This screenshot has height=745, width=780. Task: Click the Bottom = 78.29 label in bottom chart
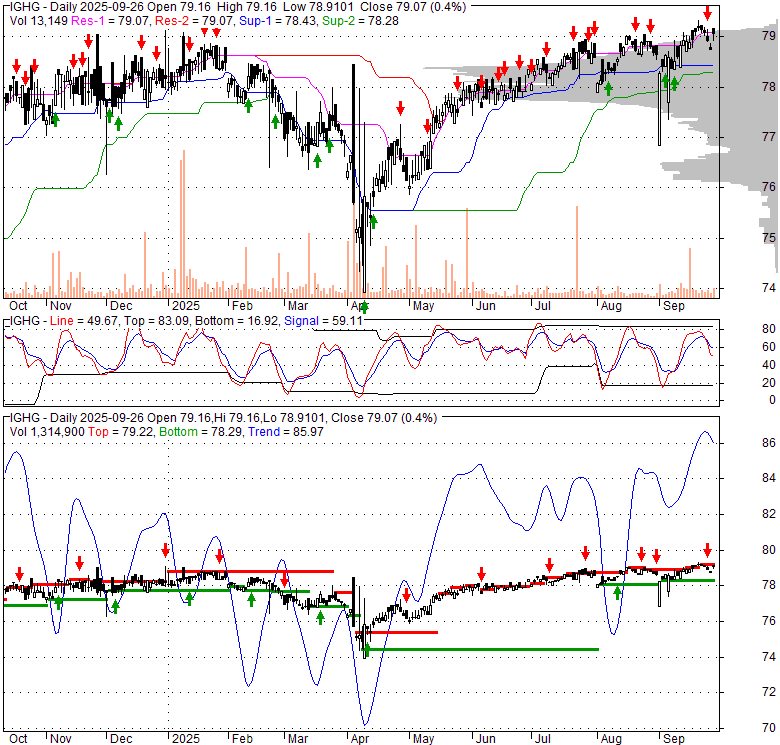pos(201,432)
